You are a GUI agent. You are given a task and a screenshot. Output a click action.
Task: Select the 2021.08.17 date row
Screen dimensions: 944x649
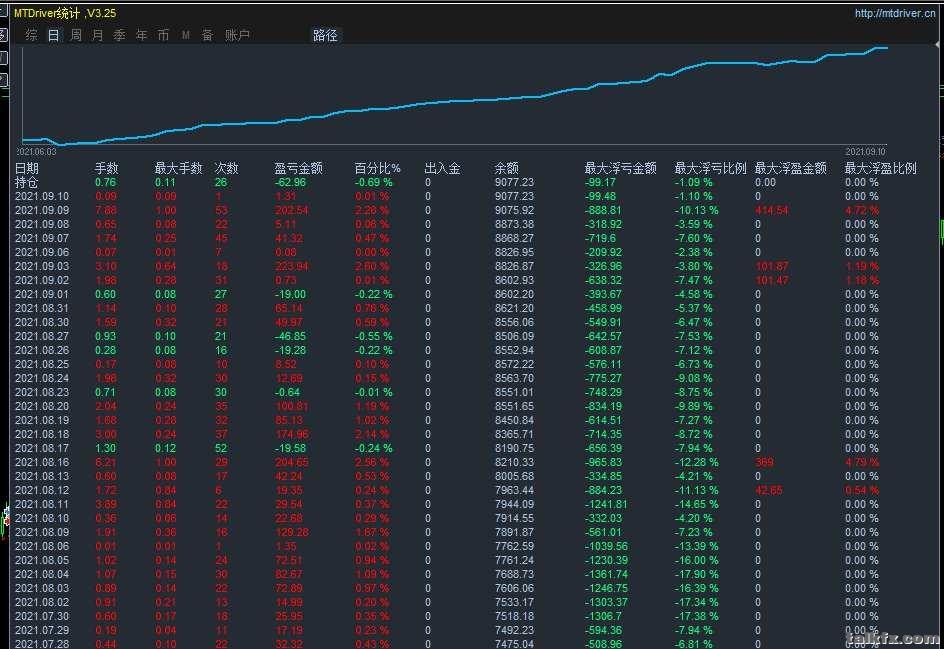click(42, 448)
